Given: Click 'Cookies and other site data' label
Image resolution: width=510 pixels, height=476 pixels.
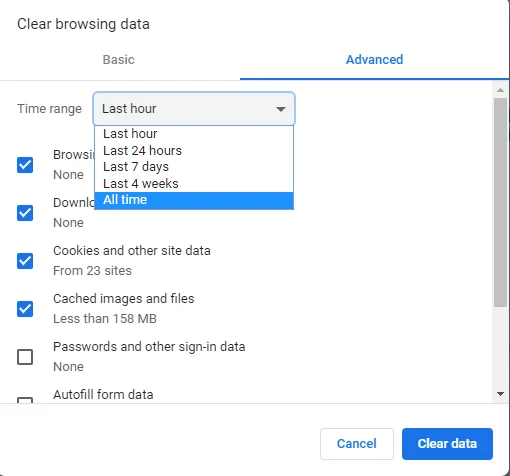Looking at the screenshot, I should tap(132, 251).
